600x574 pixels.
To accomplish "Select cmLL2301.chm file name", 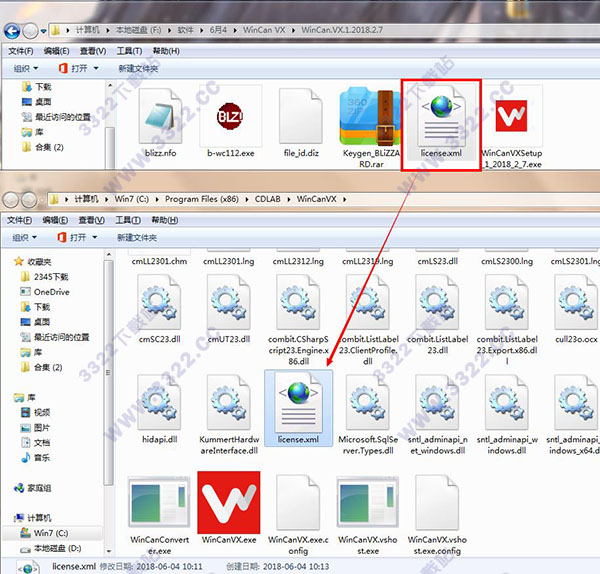I will click(159, 261).
